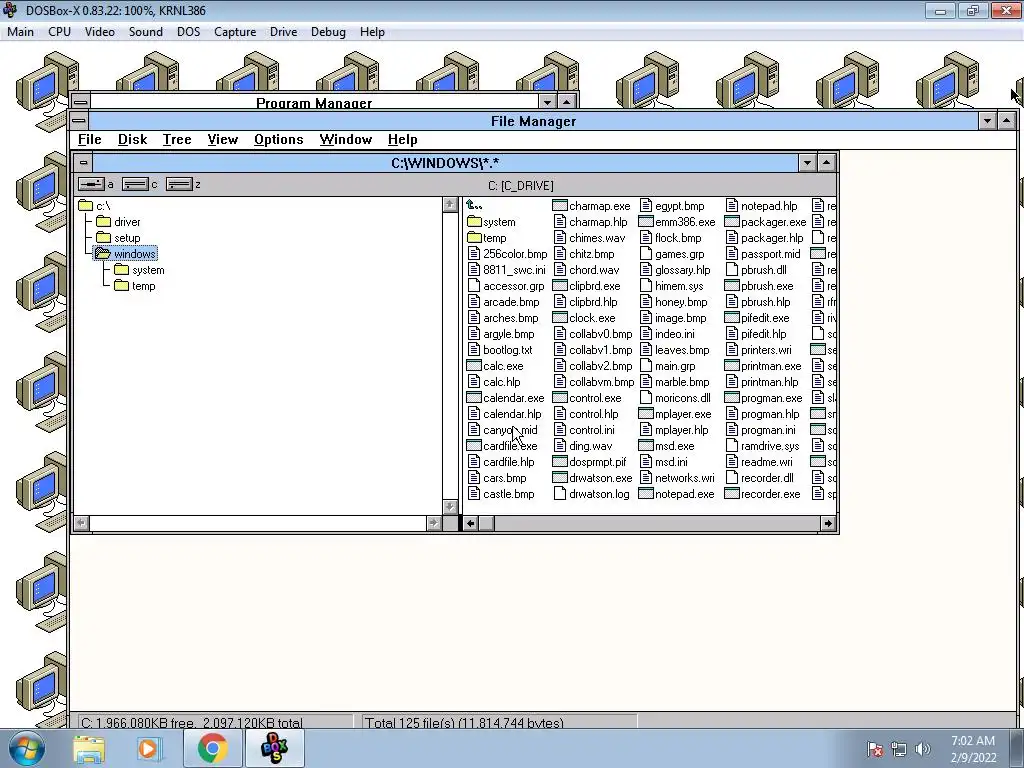Click tree pane scroll-up arrow
1024x768 pixels.
coord(449,205)
